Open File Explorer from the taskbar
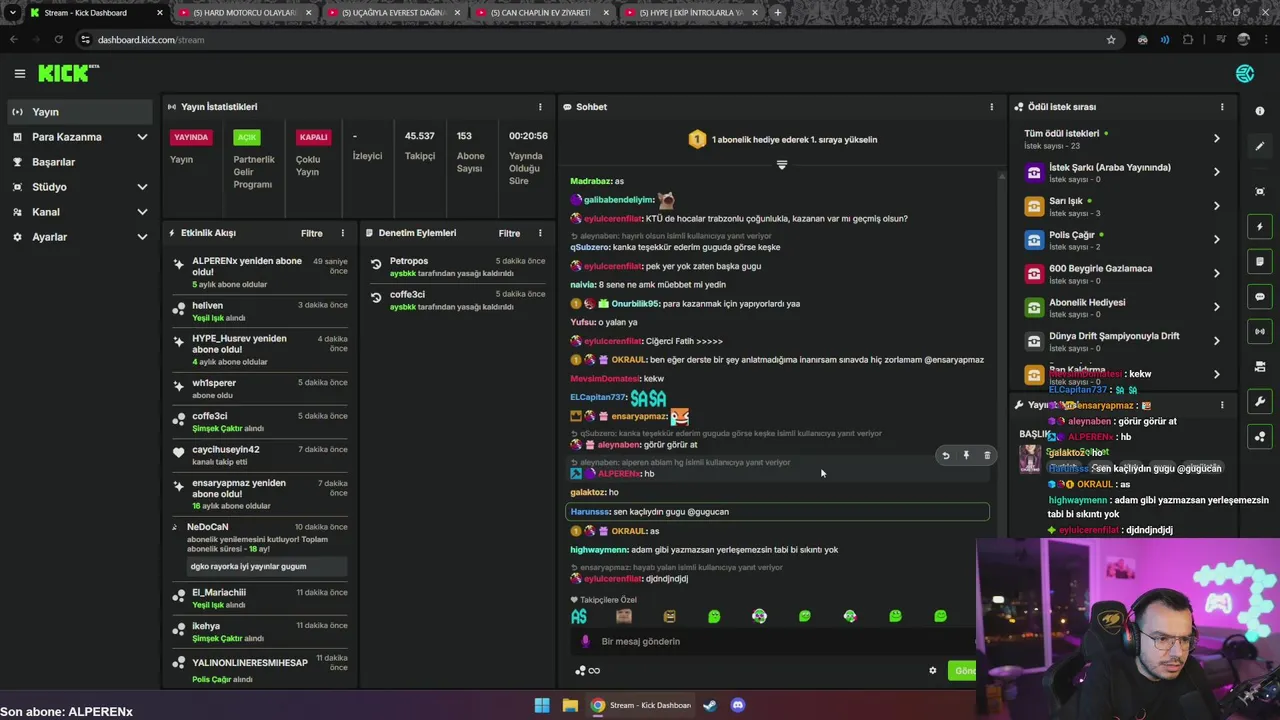 570,705
